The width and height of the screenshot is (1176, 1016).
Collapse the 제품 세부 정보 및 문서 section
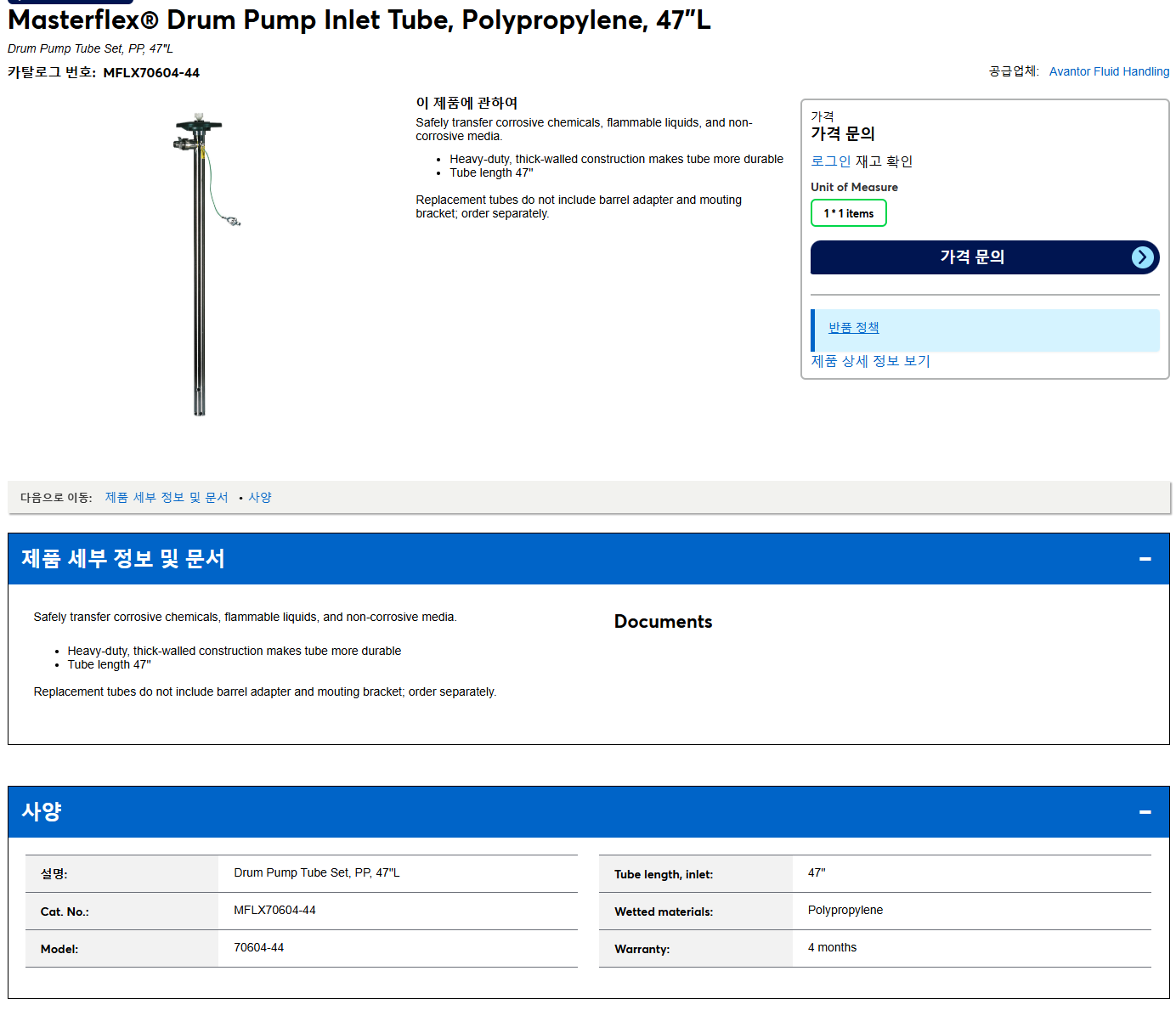point(1145,559)
